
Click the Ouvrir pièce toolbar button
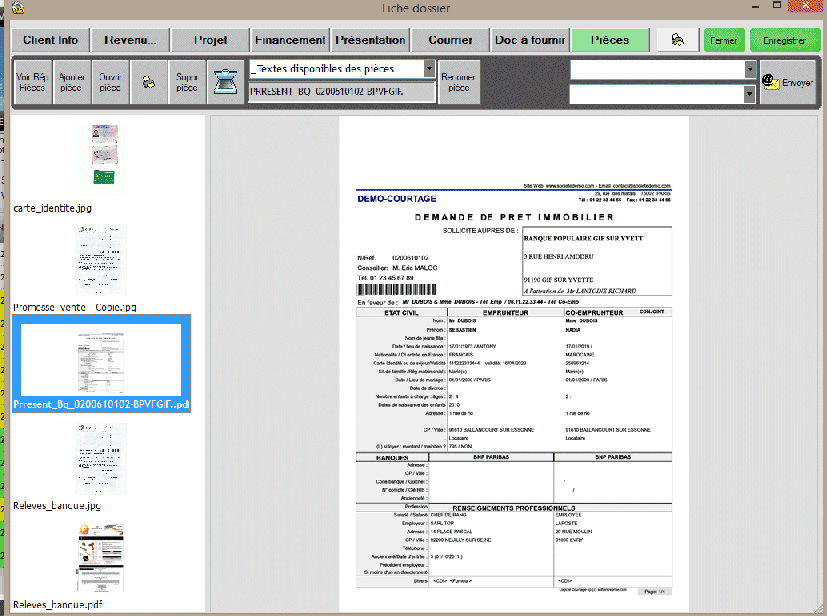tap(109, 81)
